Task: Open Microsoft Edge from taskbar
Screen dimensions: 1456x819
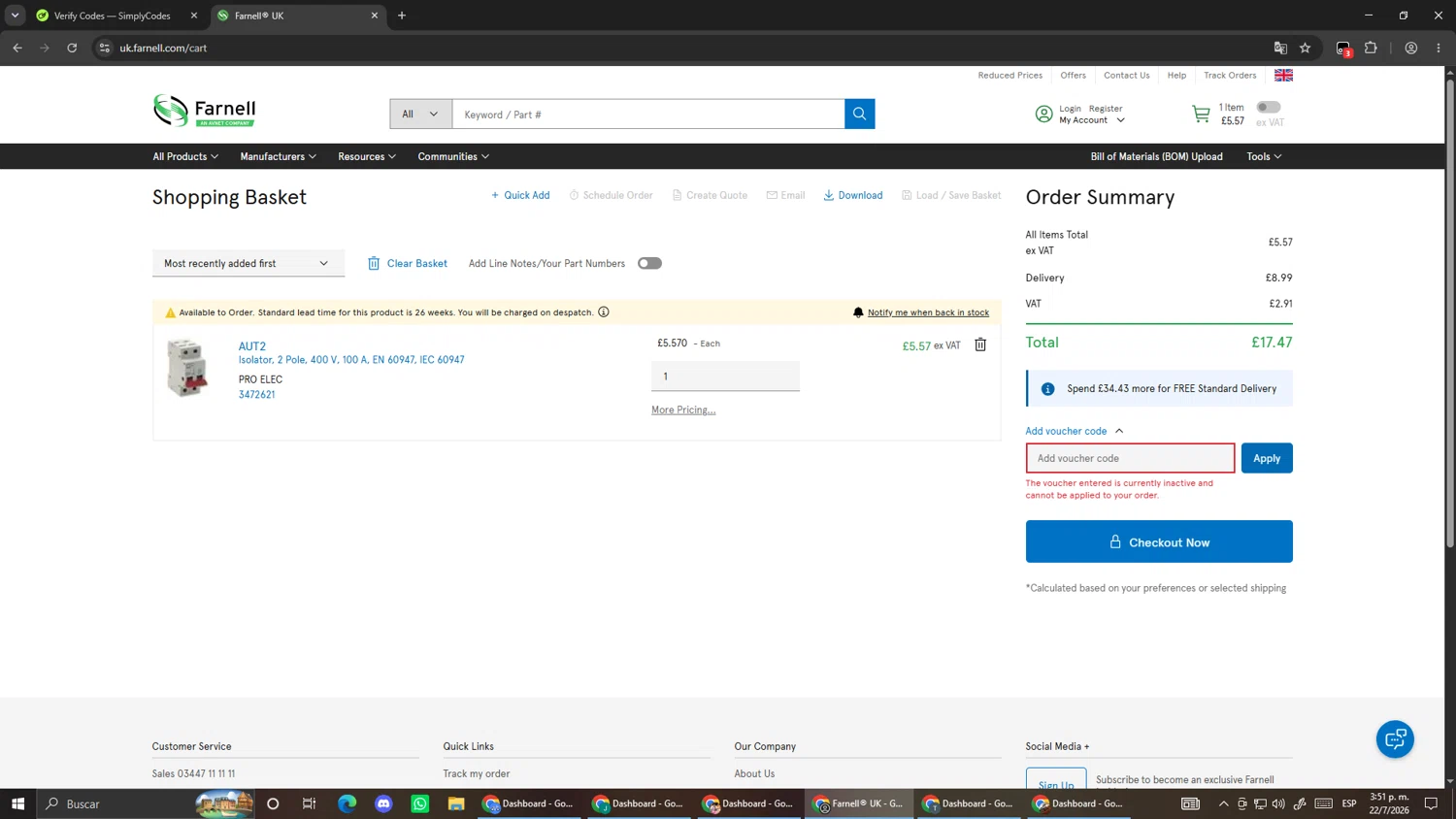Action: (347, 803)
